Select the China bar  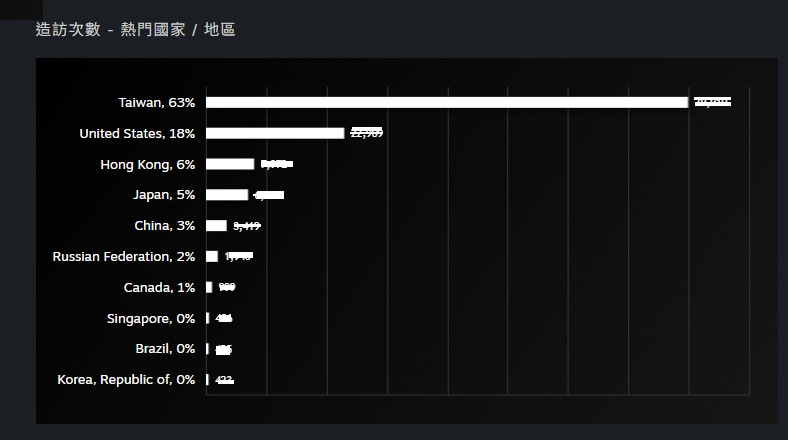pos(217,226)
